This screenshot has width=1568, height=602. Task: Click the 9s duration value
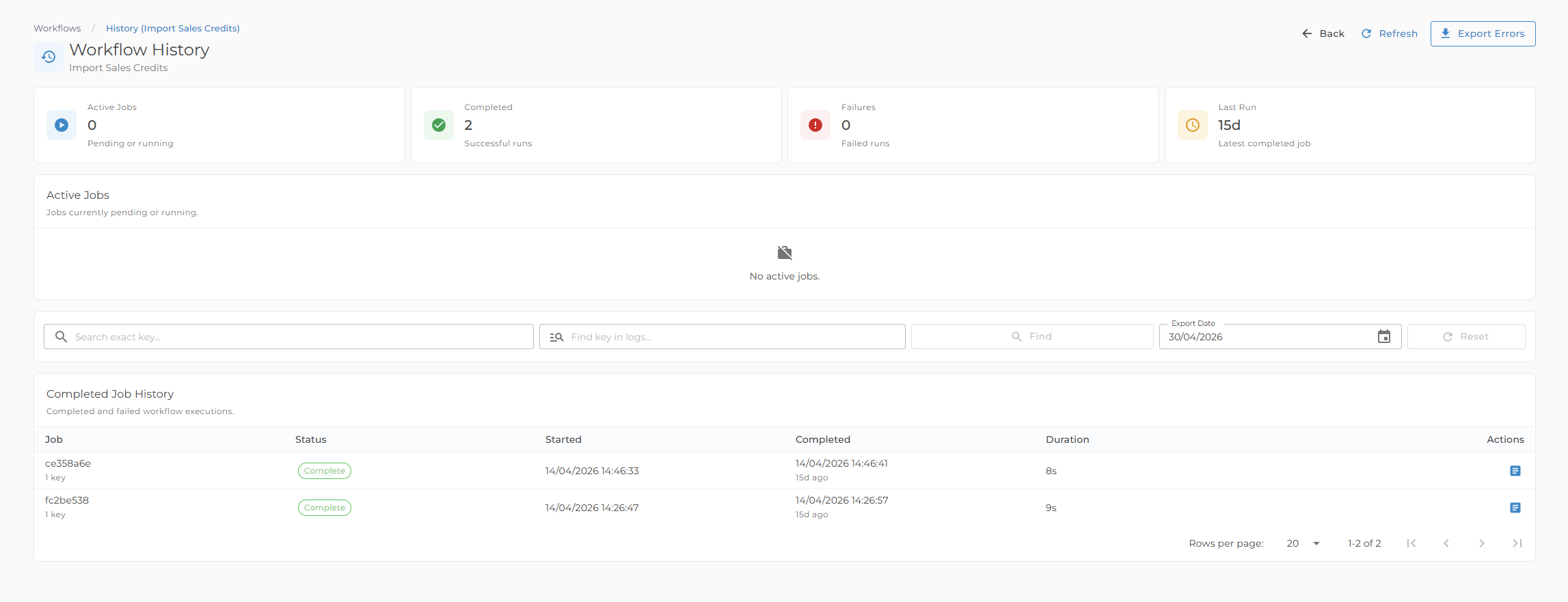coord(1051,508)
